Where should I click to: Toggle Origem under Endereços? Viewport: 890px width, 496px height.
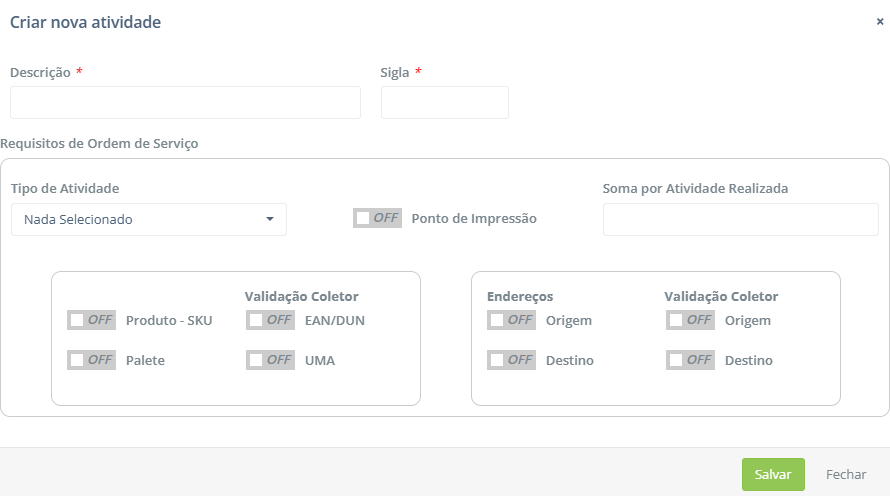tap(511, 320)
